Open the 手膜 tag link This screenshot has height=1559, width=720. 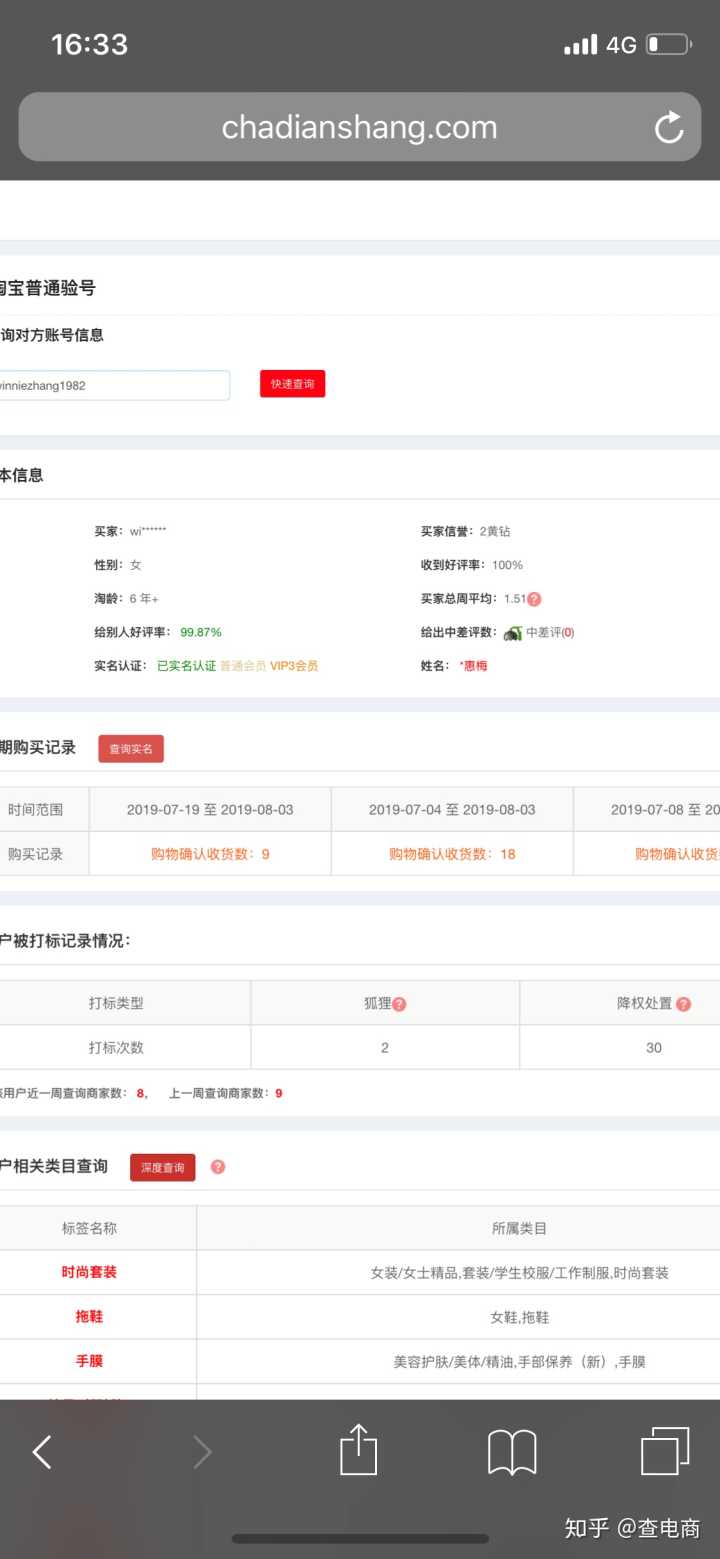pos(89,1361)
